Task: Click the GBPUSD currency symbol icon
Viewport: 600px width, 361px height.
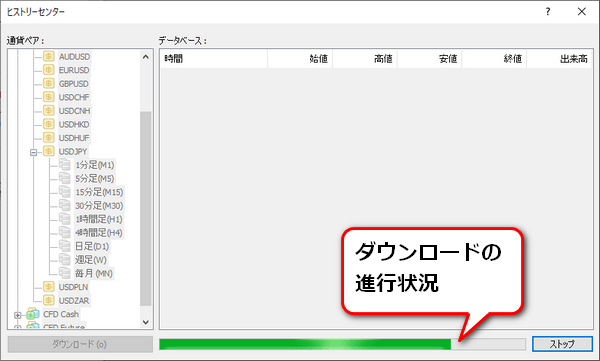Action: click(49, 83)
